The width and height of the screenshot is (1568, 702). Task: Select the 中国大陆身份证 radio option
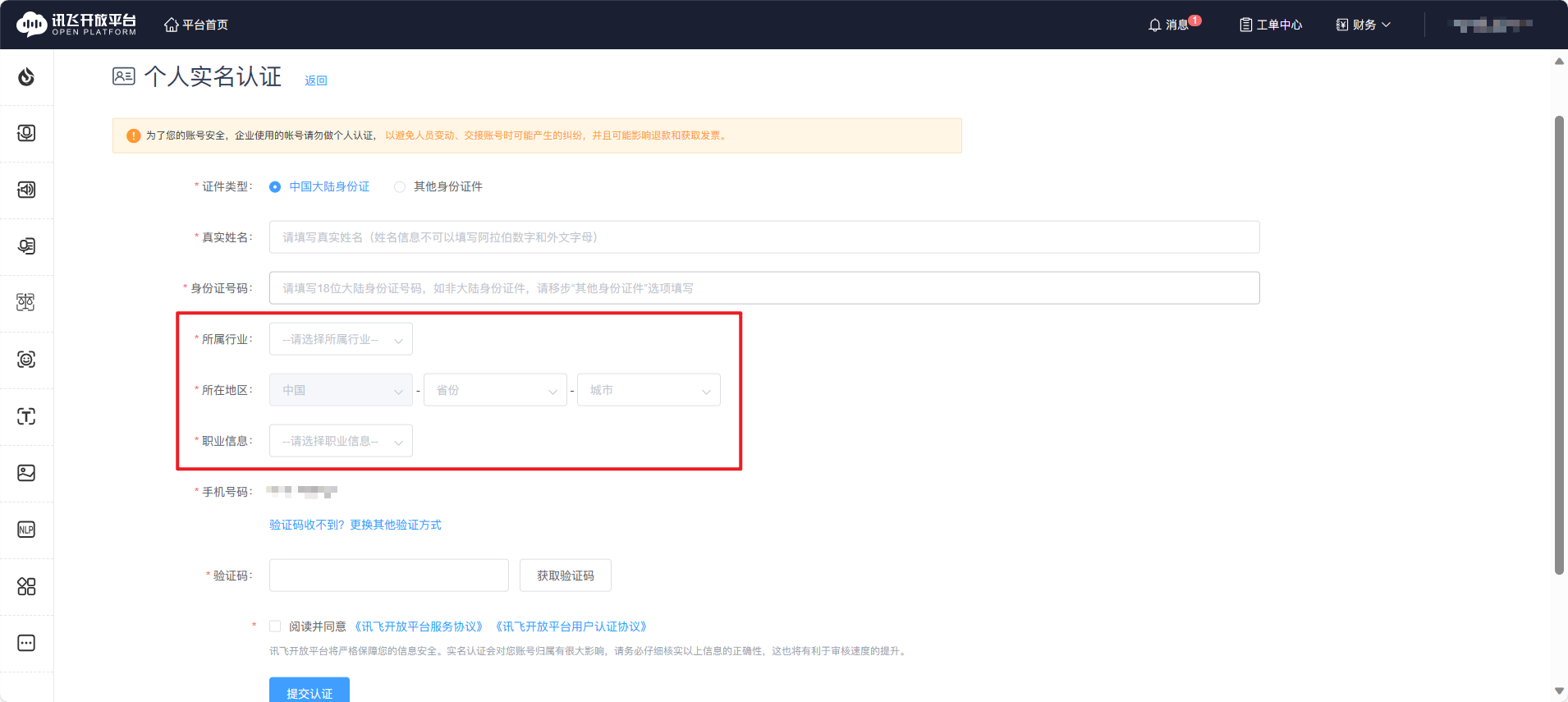275,187
